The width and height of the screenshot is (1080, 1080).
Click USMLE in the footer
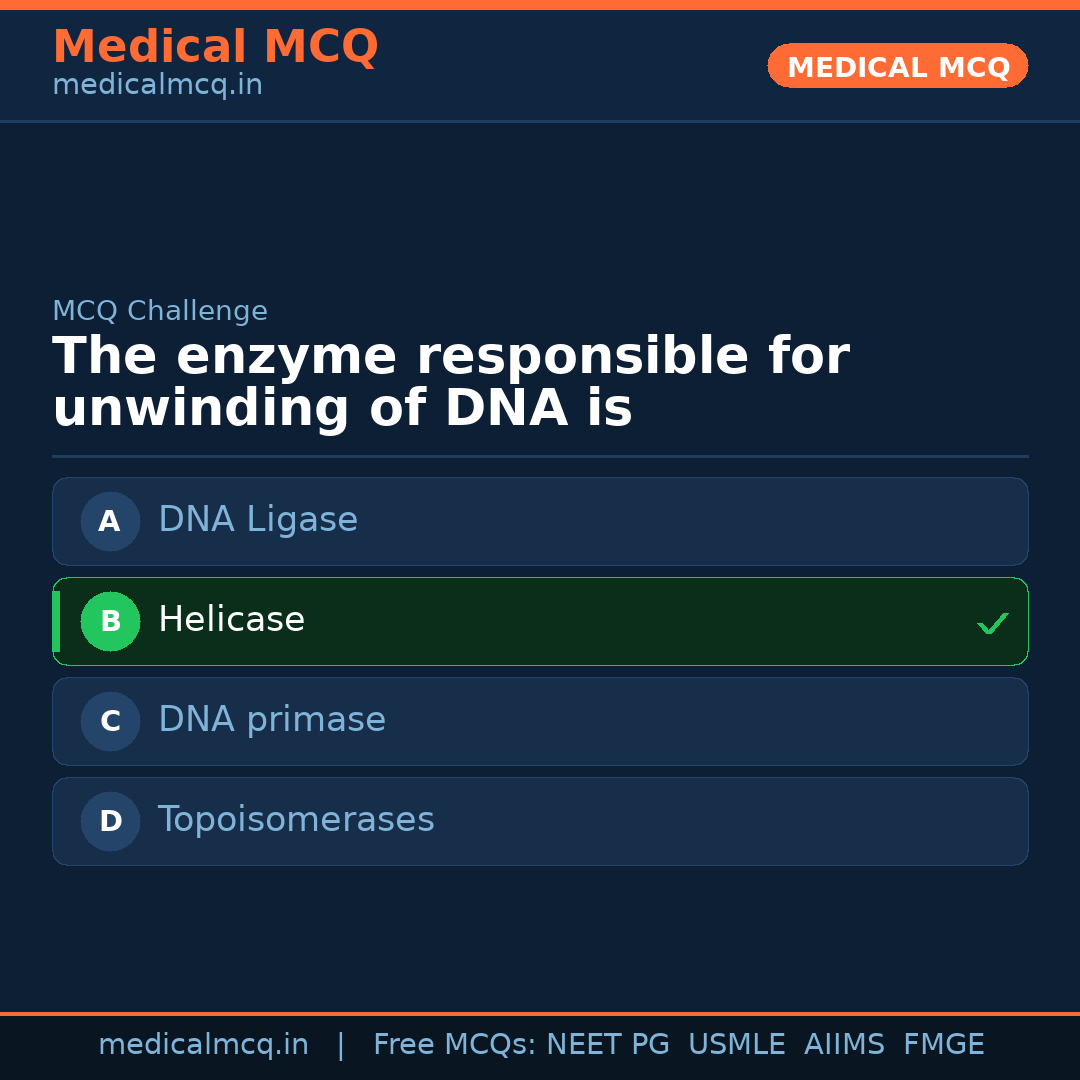736,1045
